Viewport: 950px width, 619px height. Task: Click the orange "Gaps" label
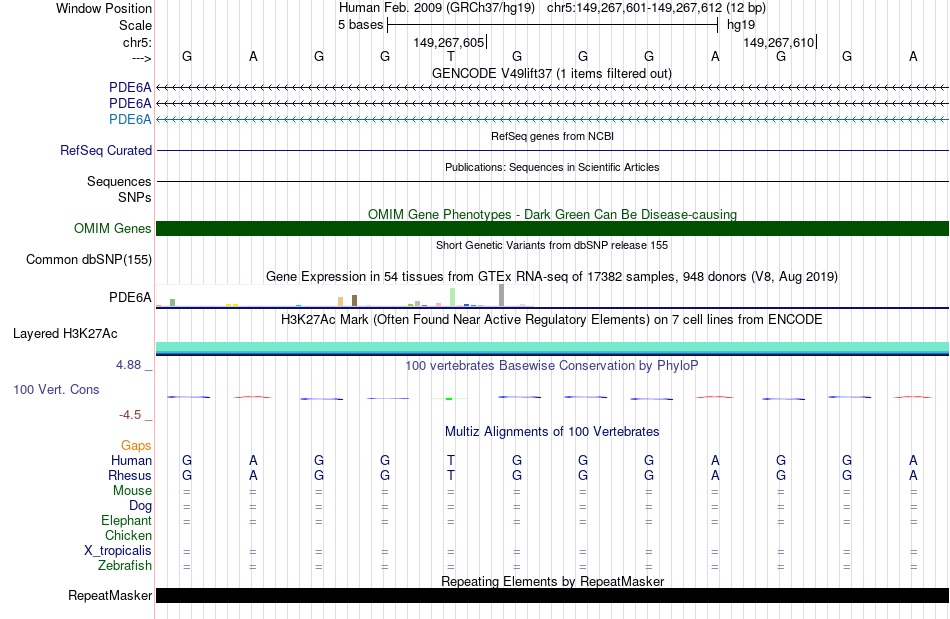(x=136, y=445)
